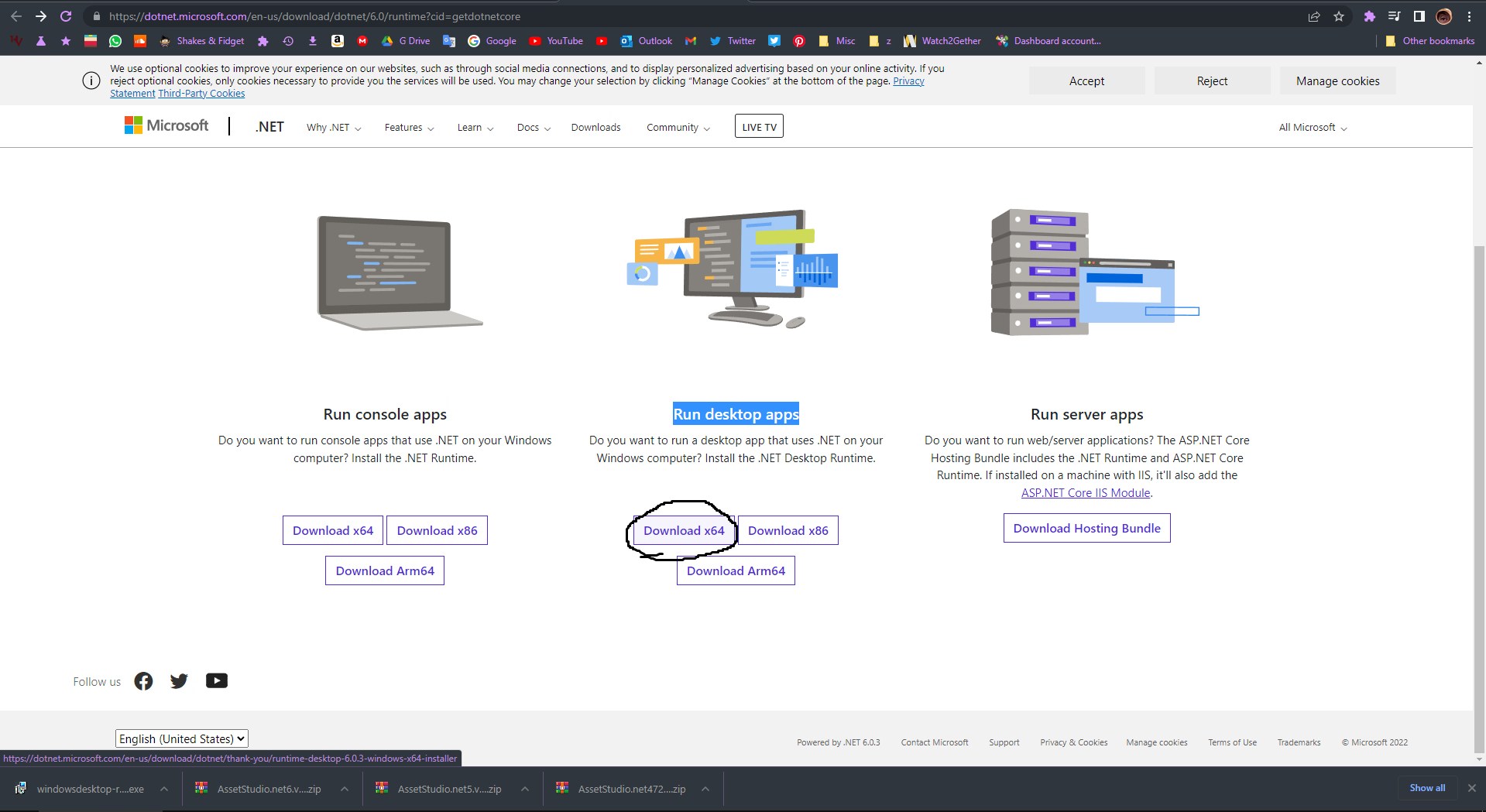This screenshot has height=812, width=1486.
Task: Open the SoundCloud bookmark
Action: 140,41
